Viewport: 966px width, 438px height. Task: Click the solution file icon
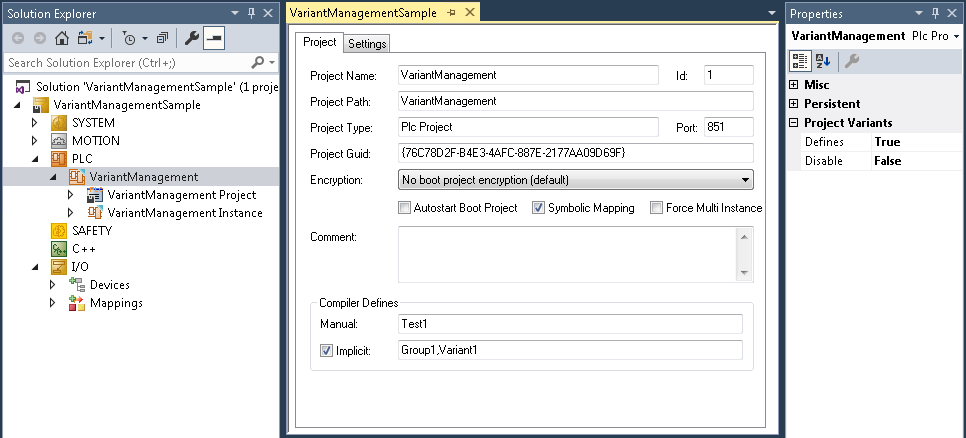coord(23,87)
